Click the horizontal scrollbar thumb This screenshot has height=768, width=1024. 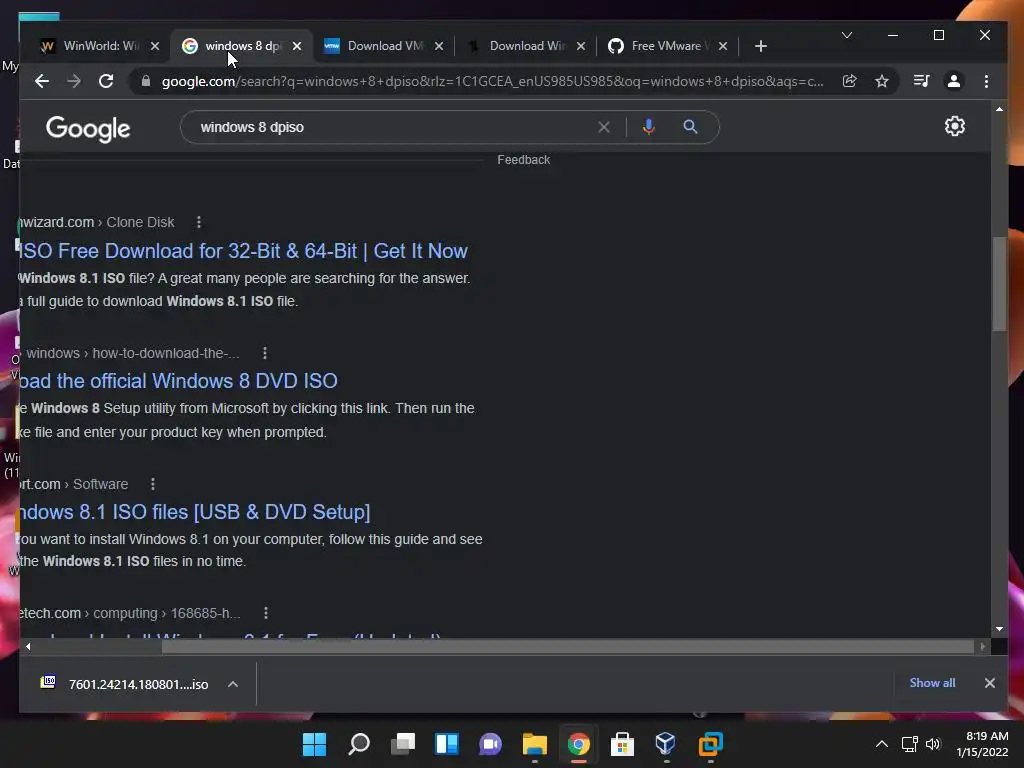(x=568, y=647)
